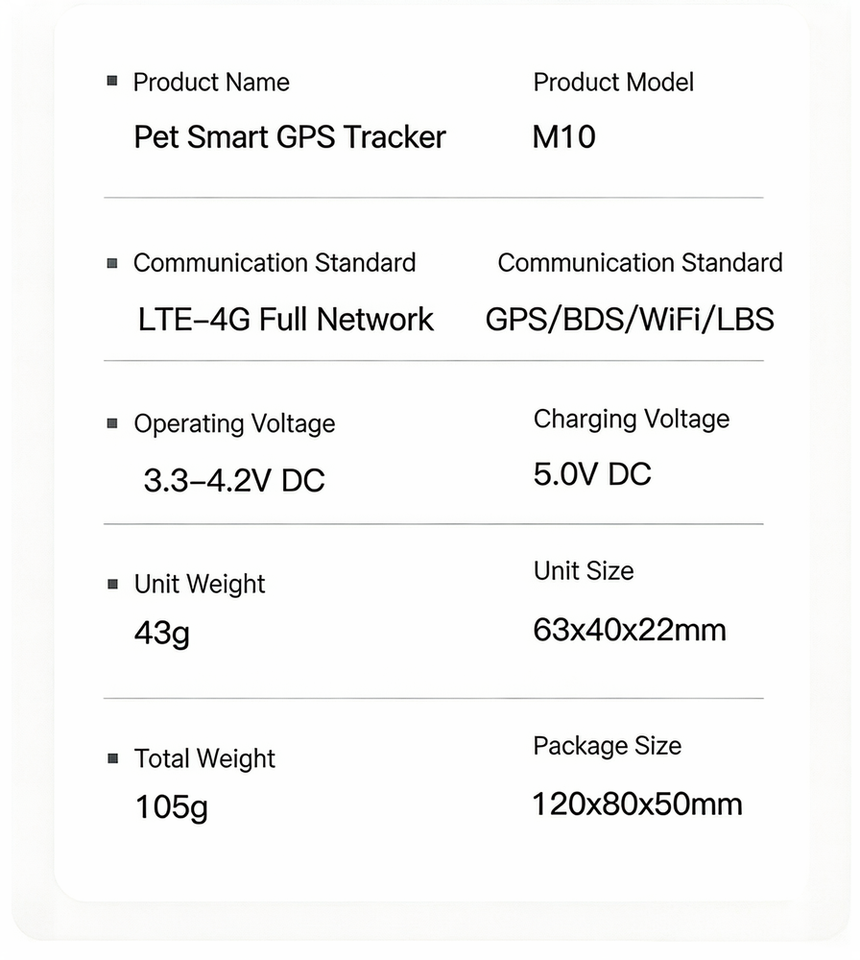Click the Unit Size label
The height and width of the screenshot is (960, 860).
(583, 571)
